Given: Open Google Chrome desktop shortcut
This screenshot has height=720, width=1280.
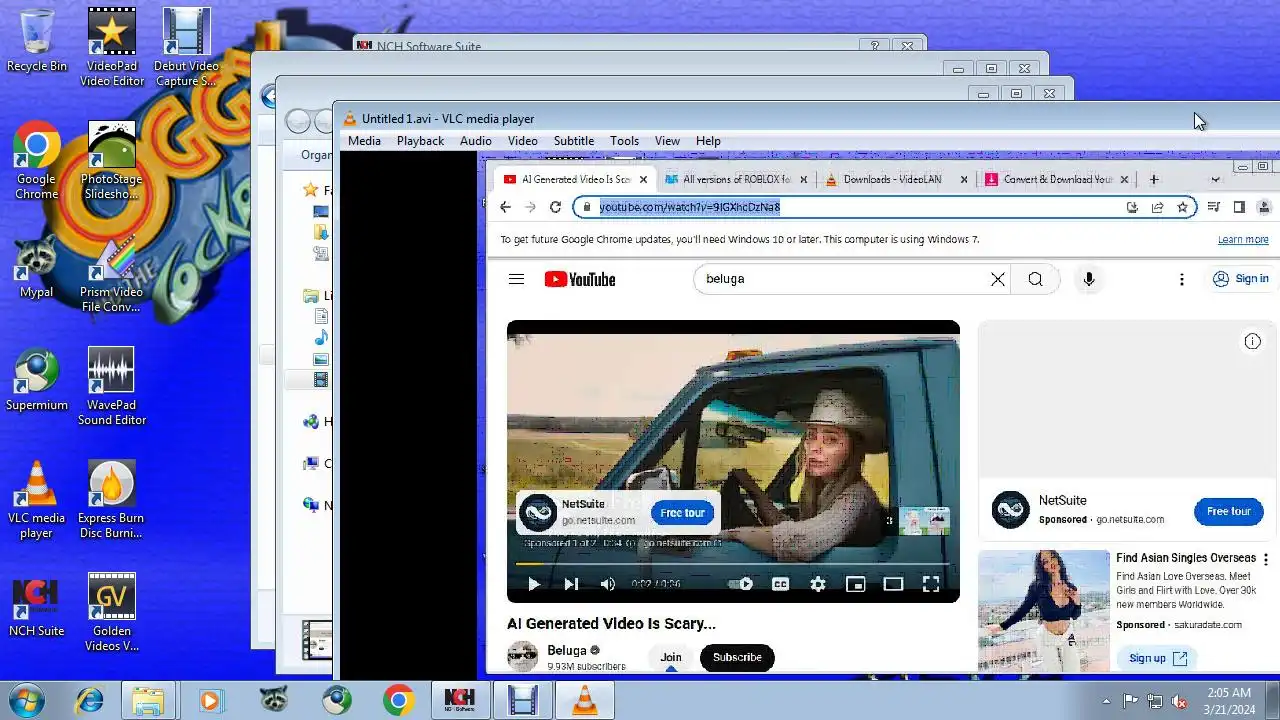Looking at the screenshot, I should [37, 161].
